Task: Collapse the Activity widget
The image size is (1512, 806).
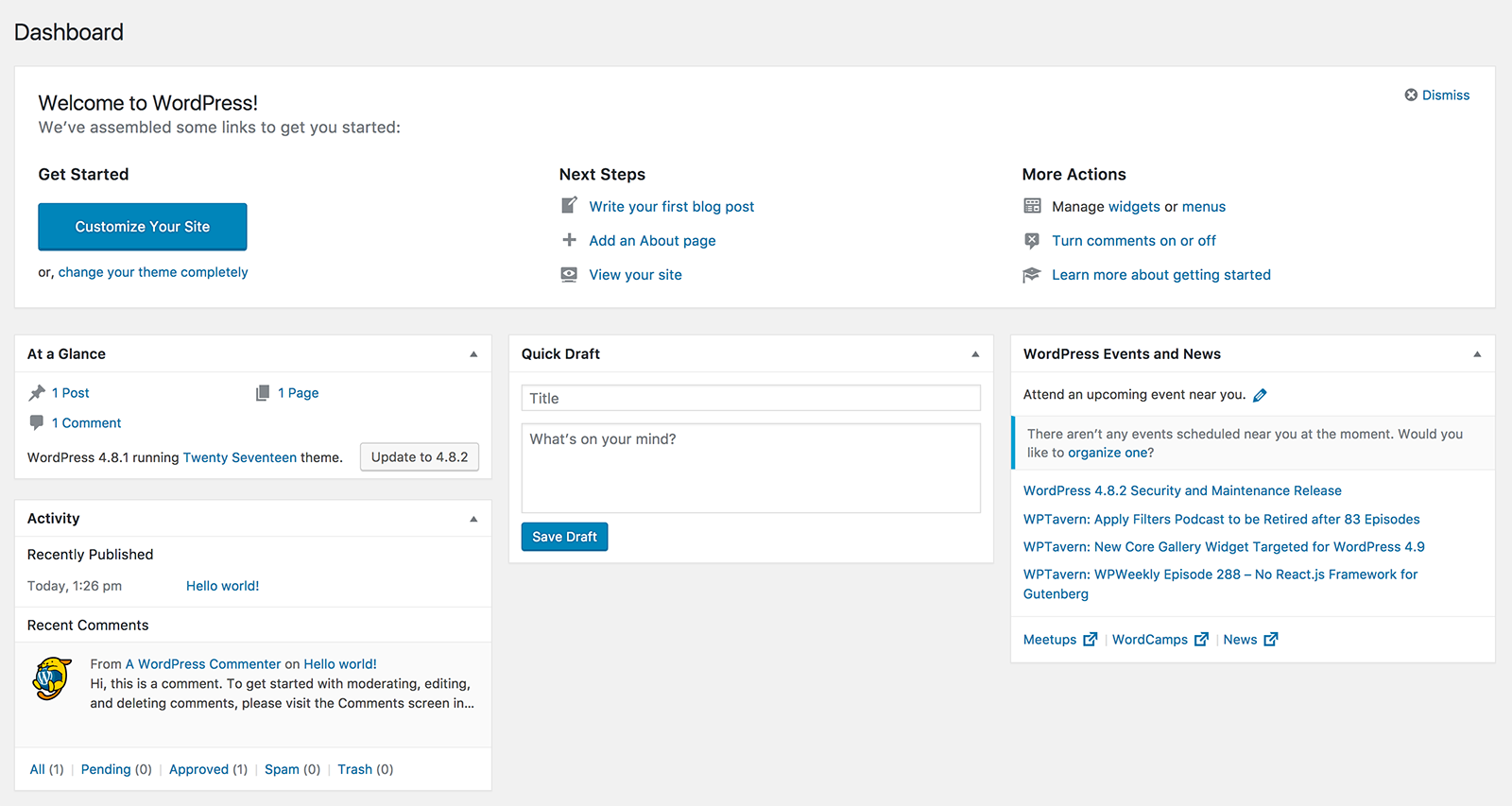Action: (x=473, y=519)
